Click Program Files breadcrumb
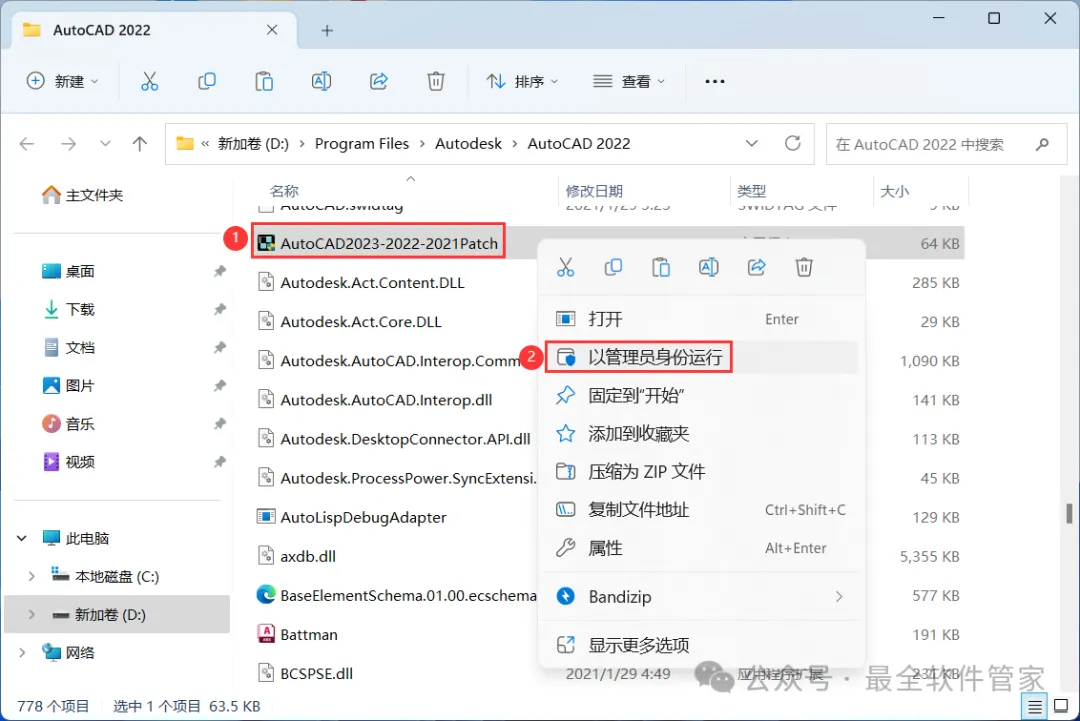The height and width of the screenshot is (721, 1080). [362, 143]
